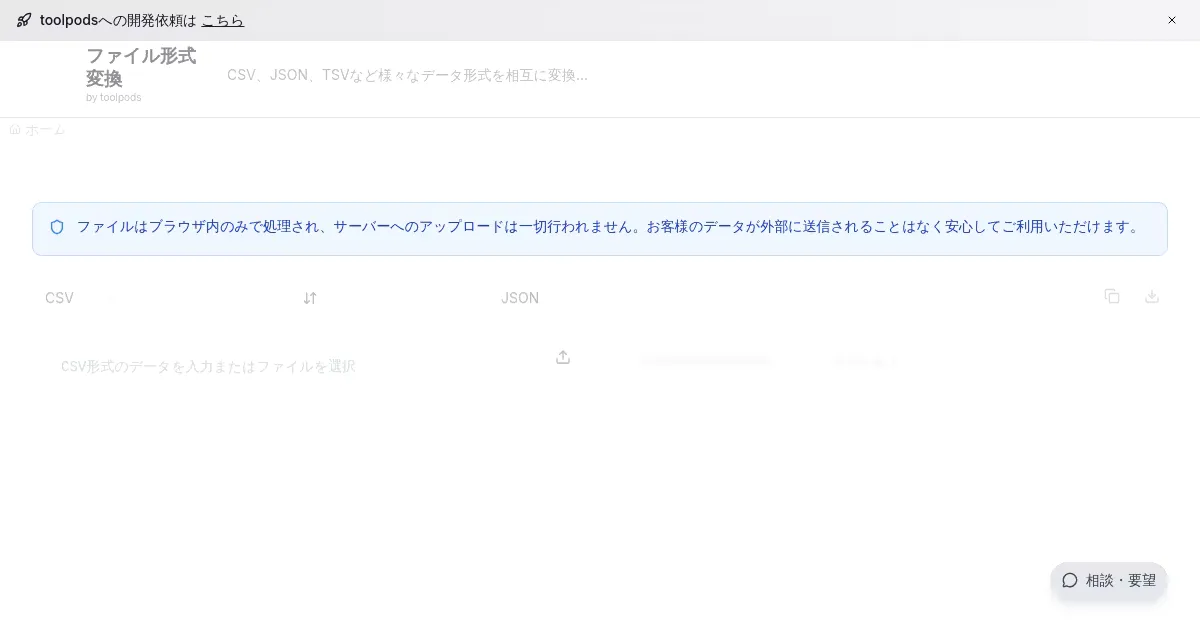
Task: Click the shield icon in privacy notice
Action: [x=57, y=227]
